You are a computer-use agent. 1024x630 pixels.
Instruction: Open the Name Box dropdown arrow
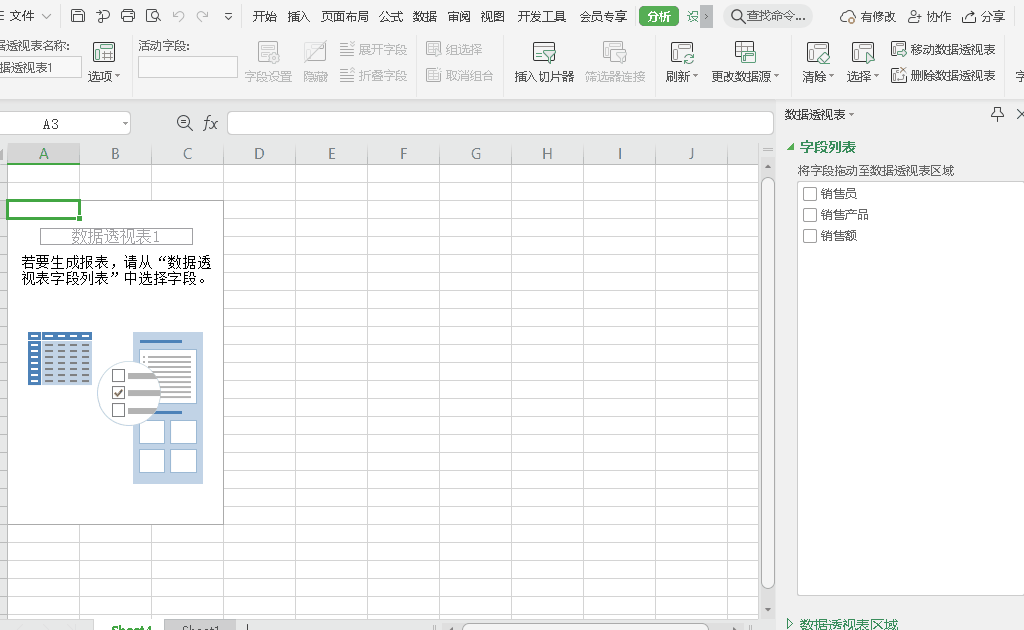pos(125,124)
